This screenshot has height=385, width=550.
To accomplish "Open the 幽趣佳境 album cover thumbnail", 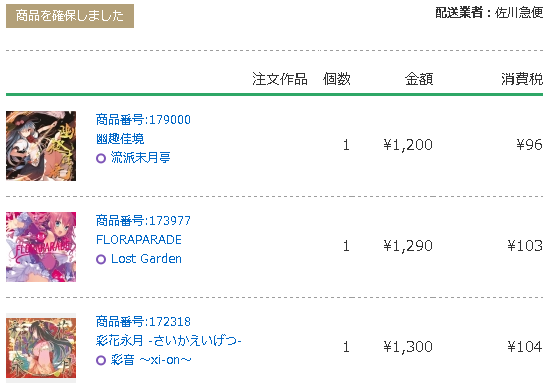I will point(41,146).
